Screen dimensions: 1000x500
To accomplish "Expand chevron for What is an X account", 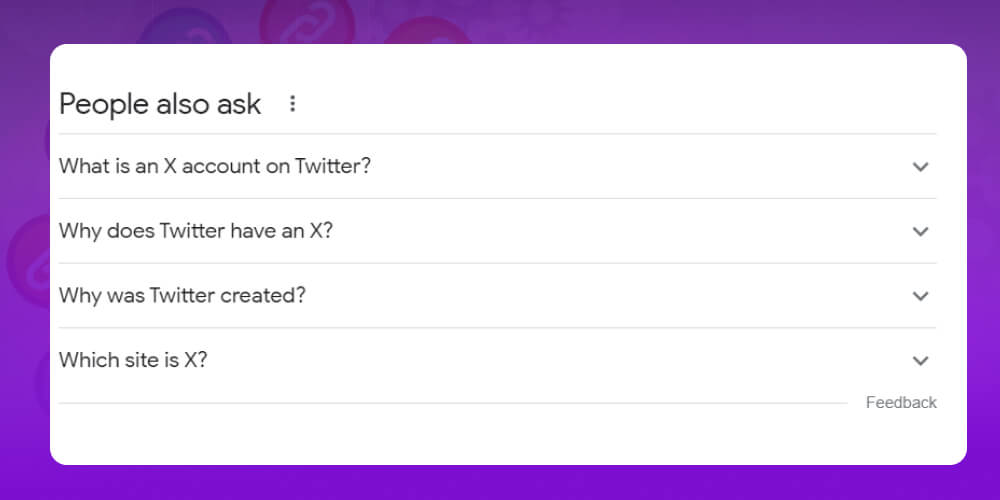I will [x=920, y=167].
